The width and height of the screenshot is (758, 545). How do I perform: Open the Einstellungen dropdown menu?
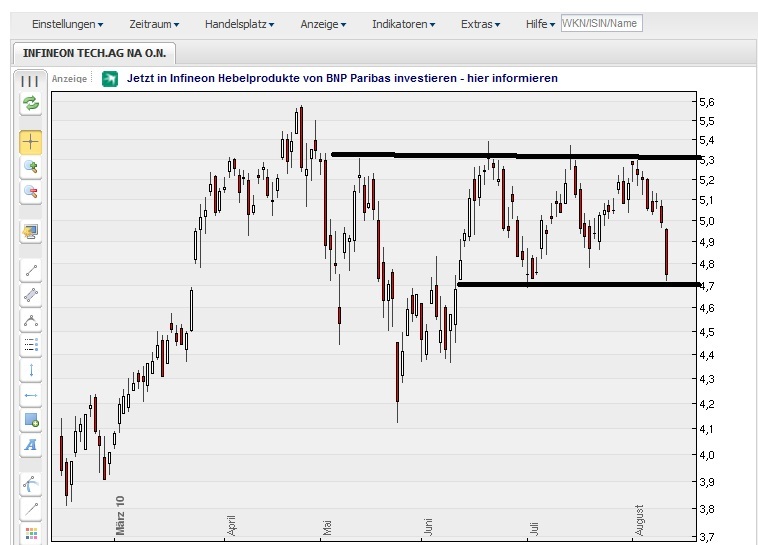coord(67,24)
